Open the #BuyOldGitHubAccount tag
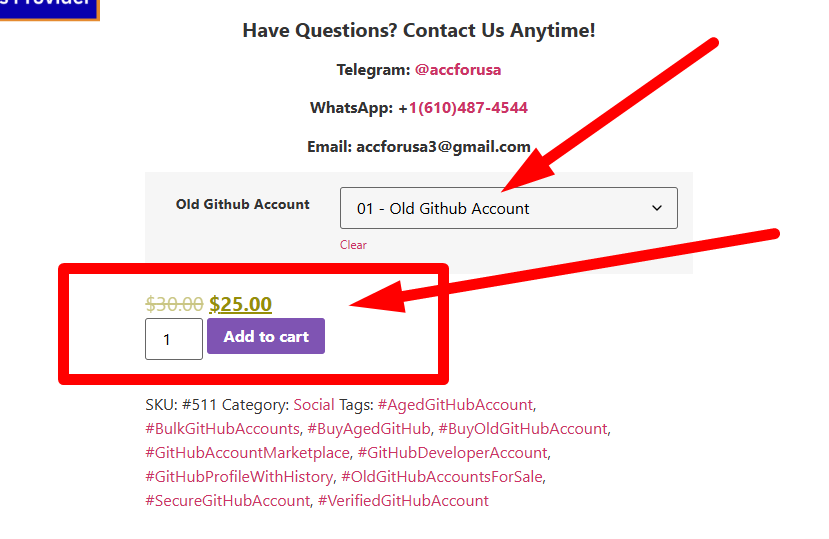 (523, 429)
